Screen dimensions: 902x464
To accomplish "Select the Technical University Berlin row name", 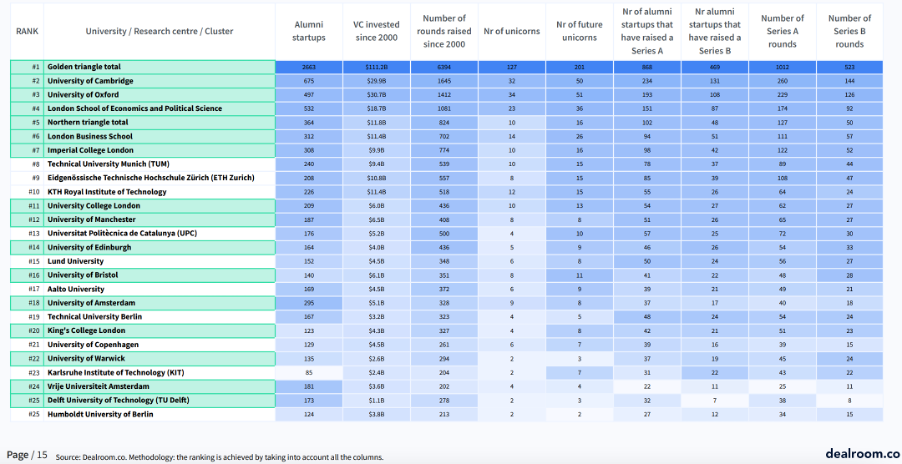I will 94,316.
